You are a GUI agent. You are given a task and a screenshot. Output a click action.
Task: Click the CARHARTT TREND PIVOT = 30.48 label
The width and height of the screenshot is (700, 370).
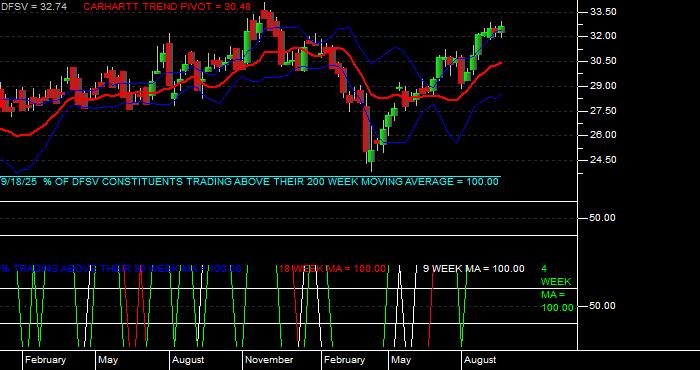click(x=167, y=7)
